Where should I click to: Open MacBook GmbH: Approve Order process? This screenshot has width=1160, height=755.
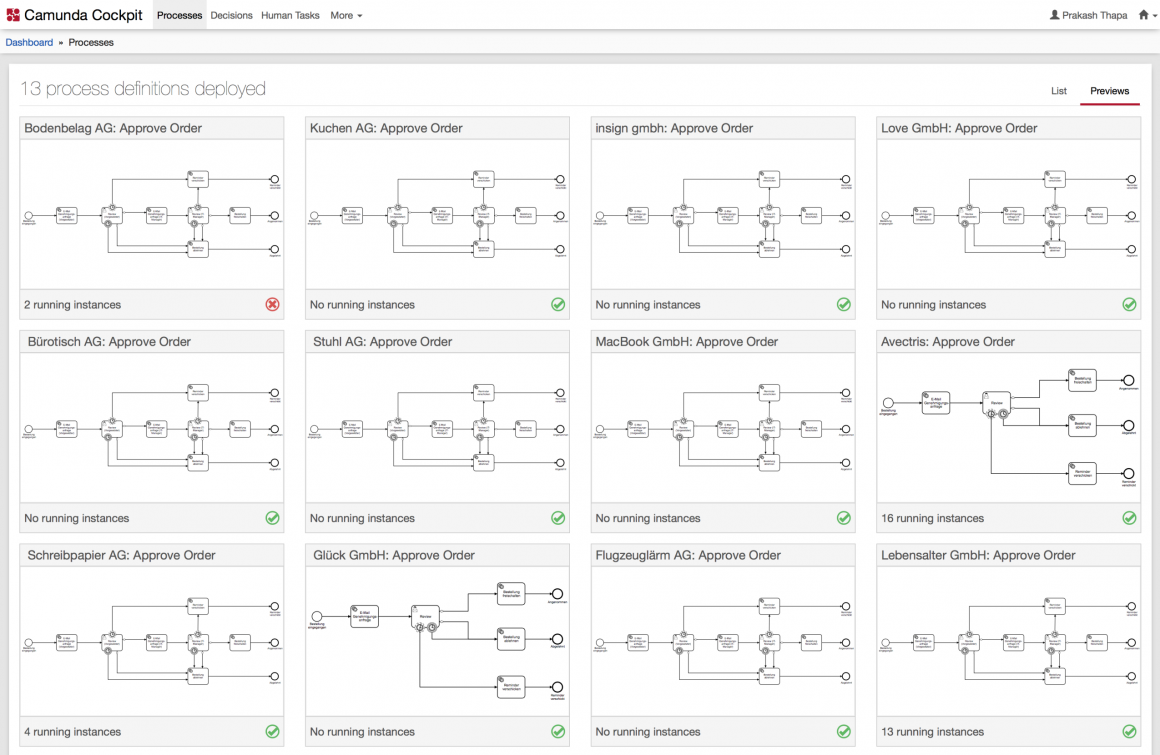click(x=686, y=342)
